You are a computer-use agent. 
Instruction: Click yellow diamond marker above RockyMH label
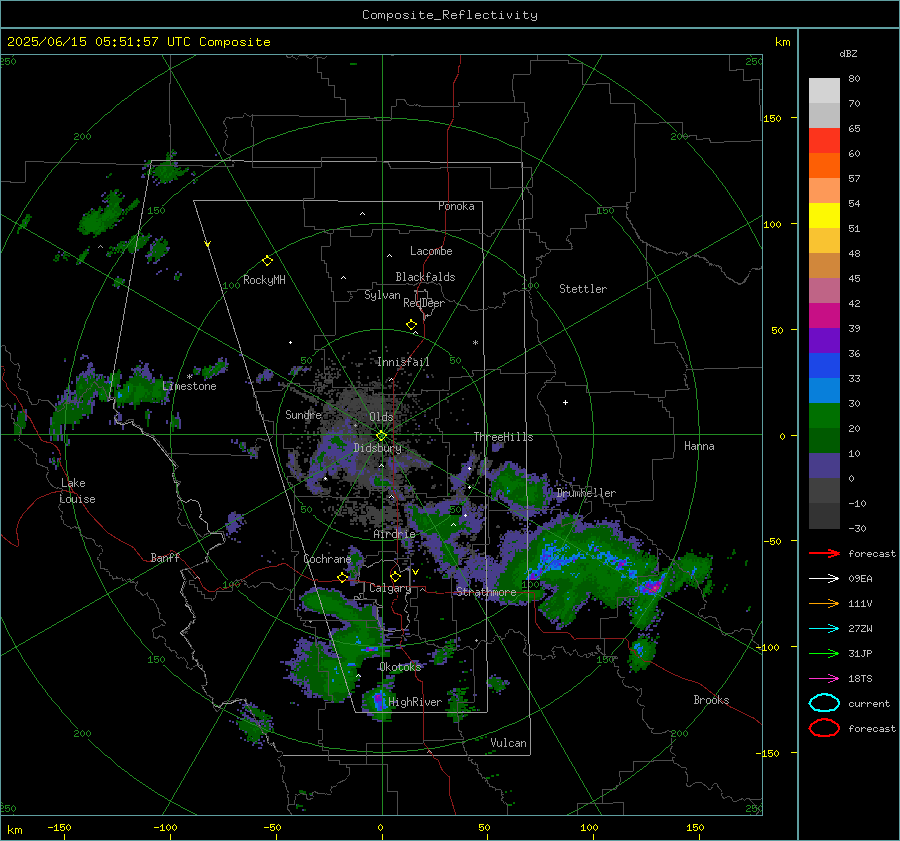click(267, 261)
